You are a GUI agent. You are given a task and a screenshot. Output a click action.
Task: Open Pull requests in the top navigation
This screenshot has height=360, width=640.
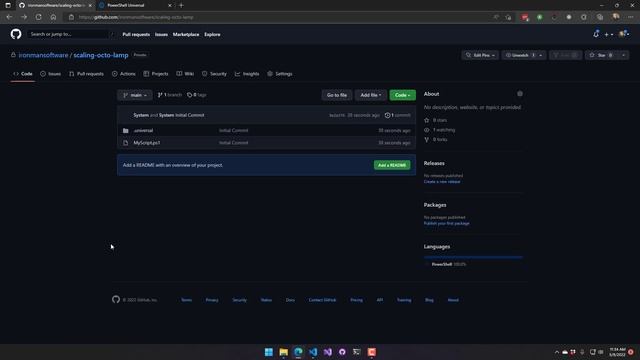(x=136, y=35)
